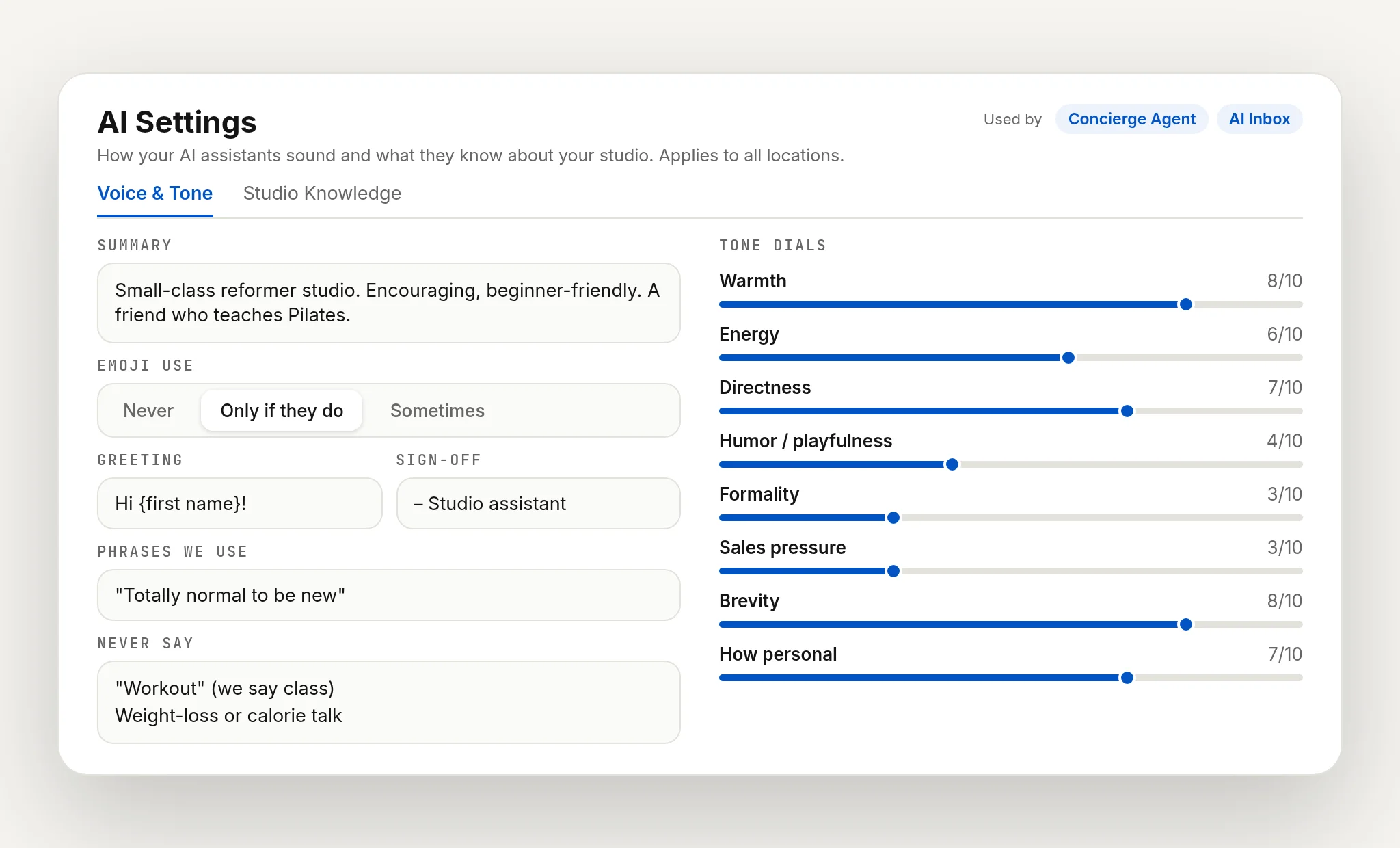Viewport: 1400px width, 848px height.
Task: Click the Sales pressure slider handle
Action: (x=893, y=571)
